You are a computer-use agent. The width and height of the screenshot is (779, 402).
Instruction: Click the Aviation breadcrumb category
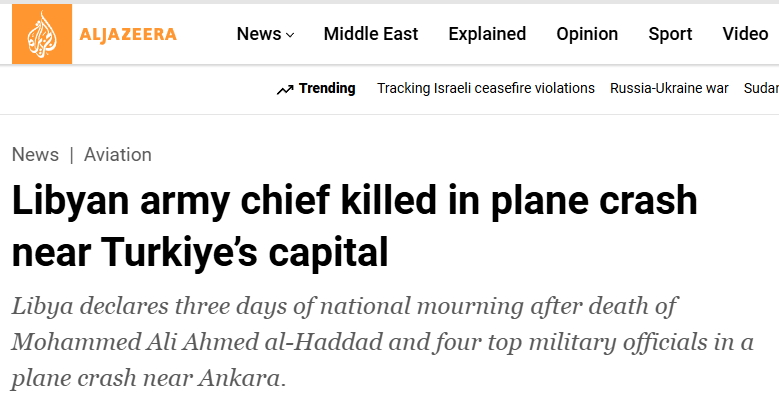(118, 154)
